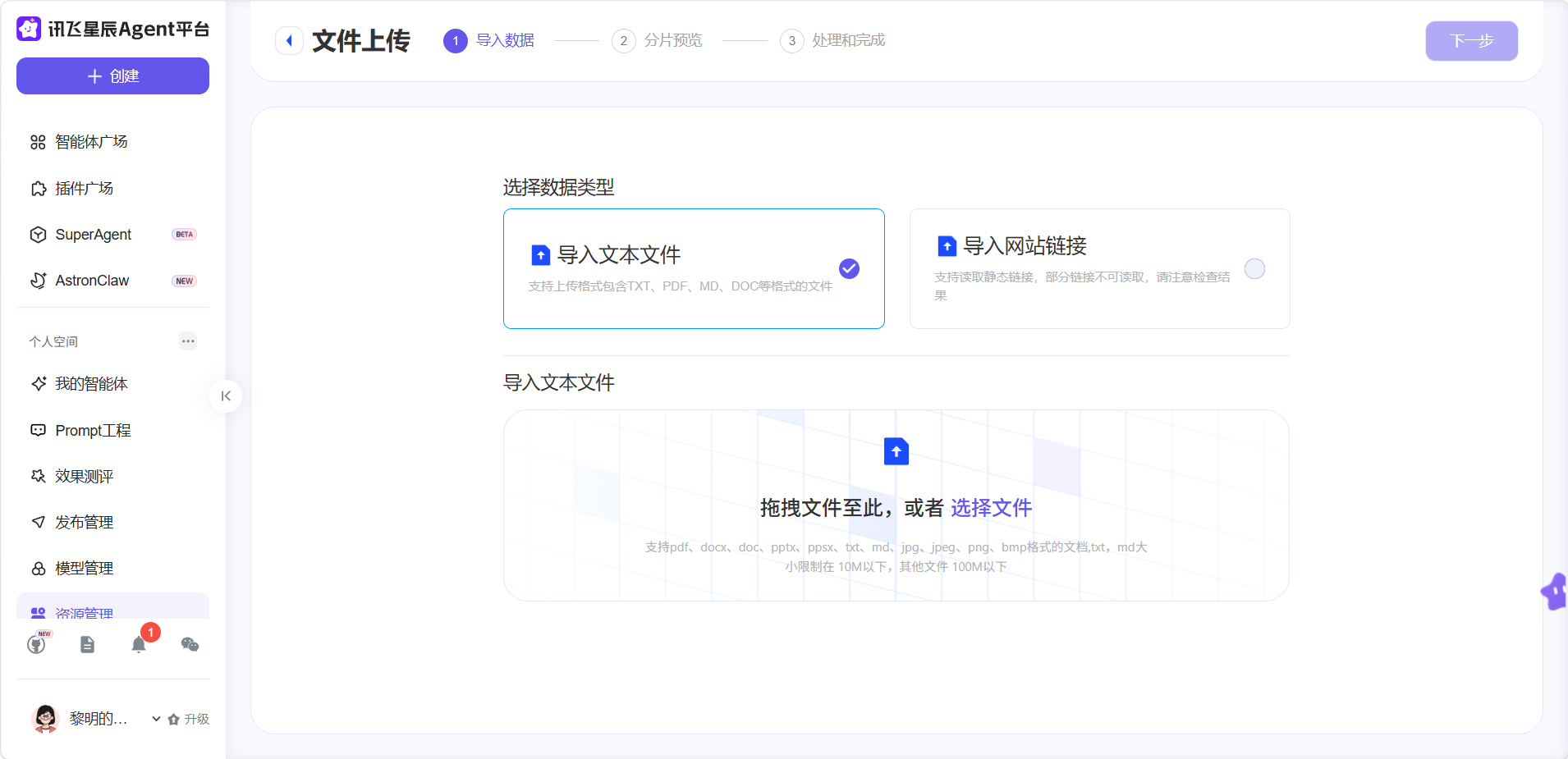Viewport: 1568px width, 759px height.
Task: Open 插件广场 puzzle icon in sidebar
Action: click(x=38, y=189)
